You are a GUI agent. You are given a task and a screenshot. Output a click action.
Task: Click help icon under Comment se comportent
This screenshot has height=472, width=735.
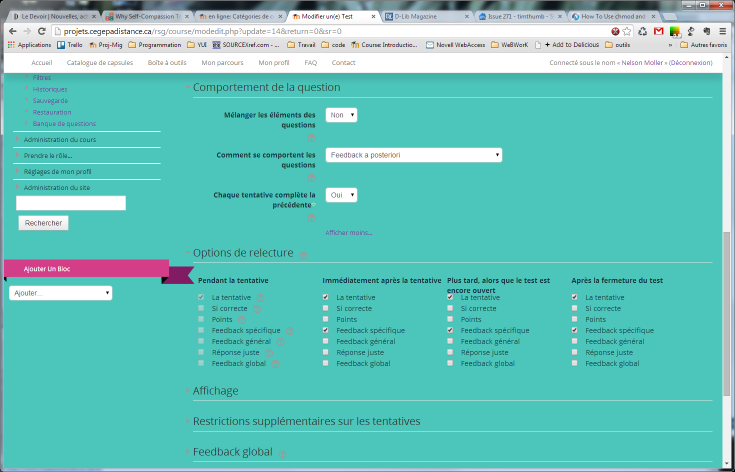click(311, 177)
